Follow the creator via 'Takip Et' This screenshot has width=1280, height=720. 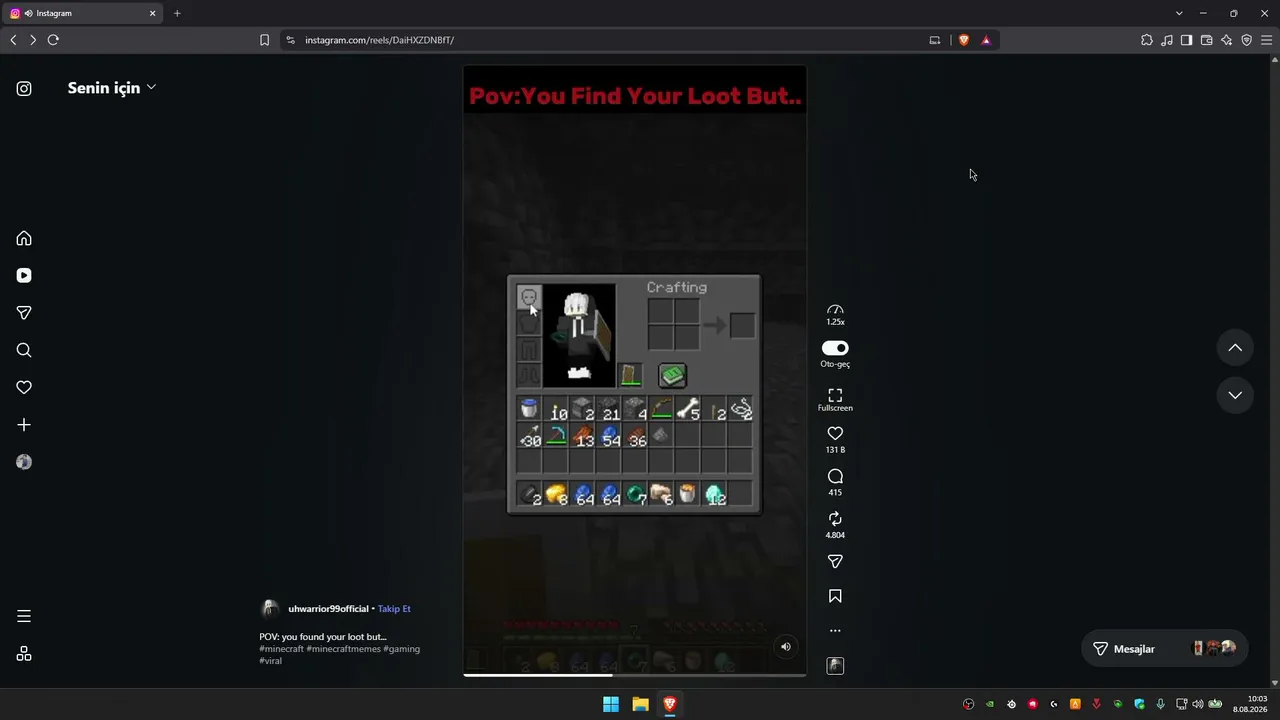[394, 609]
